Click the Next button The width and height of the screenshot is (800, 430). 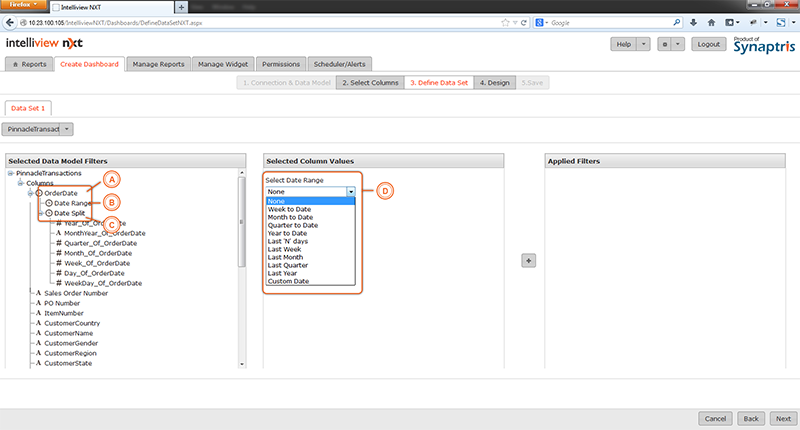click(783, 419)
